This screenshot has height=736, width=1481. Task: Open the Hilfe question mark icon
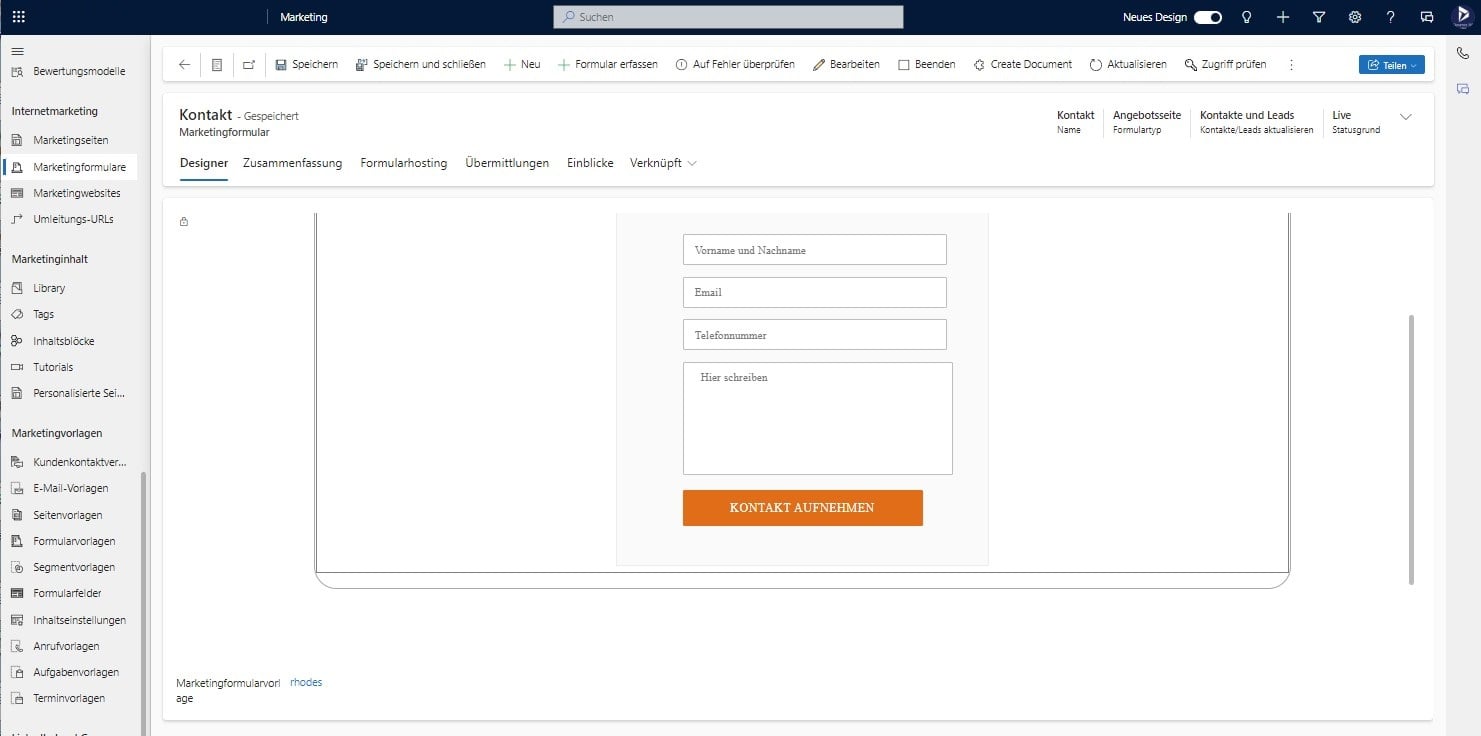(1390, 17)
